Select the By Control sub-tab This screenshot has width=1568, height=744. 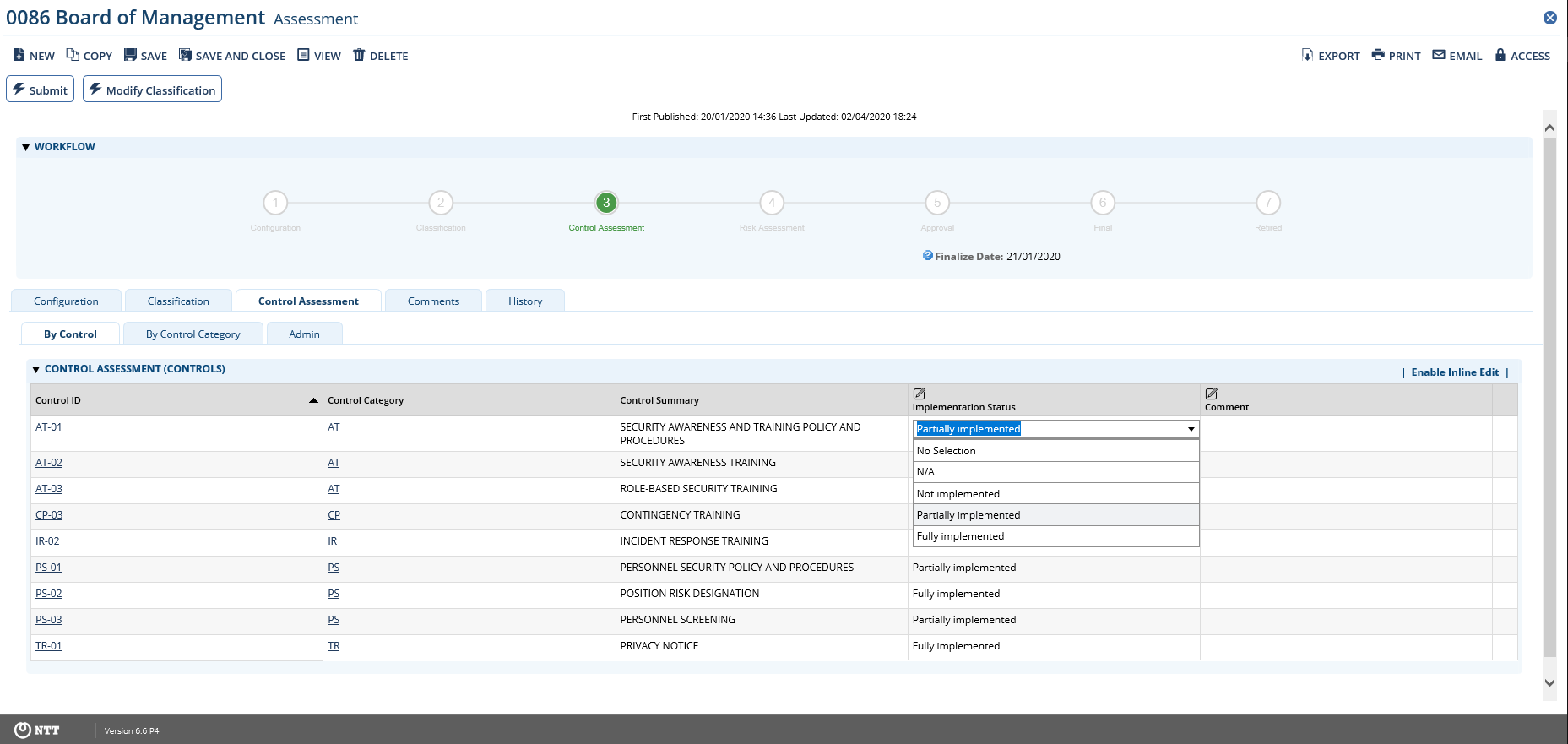(x=70, y=334)
